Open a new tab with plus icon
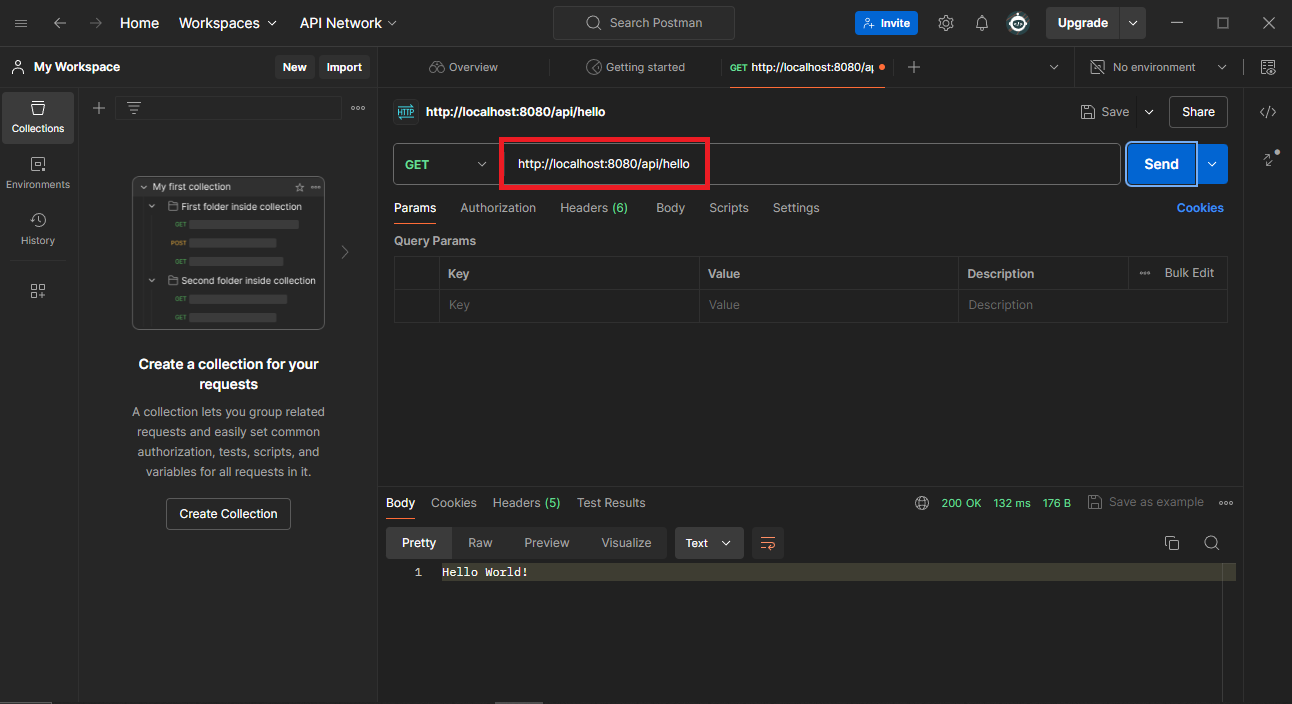This screenshot has height=704, width=1292. point(913,67)
